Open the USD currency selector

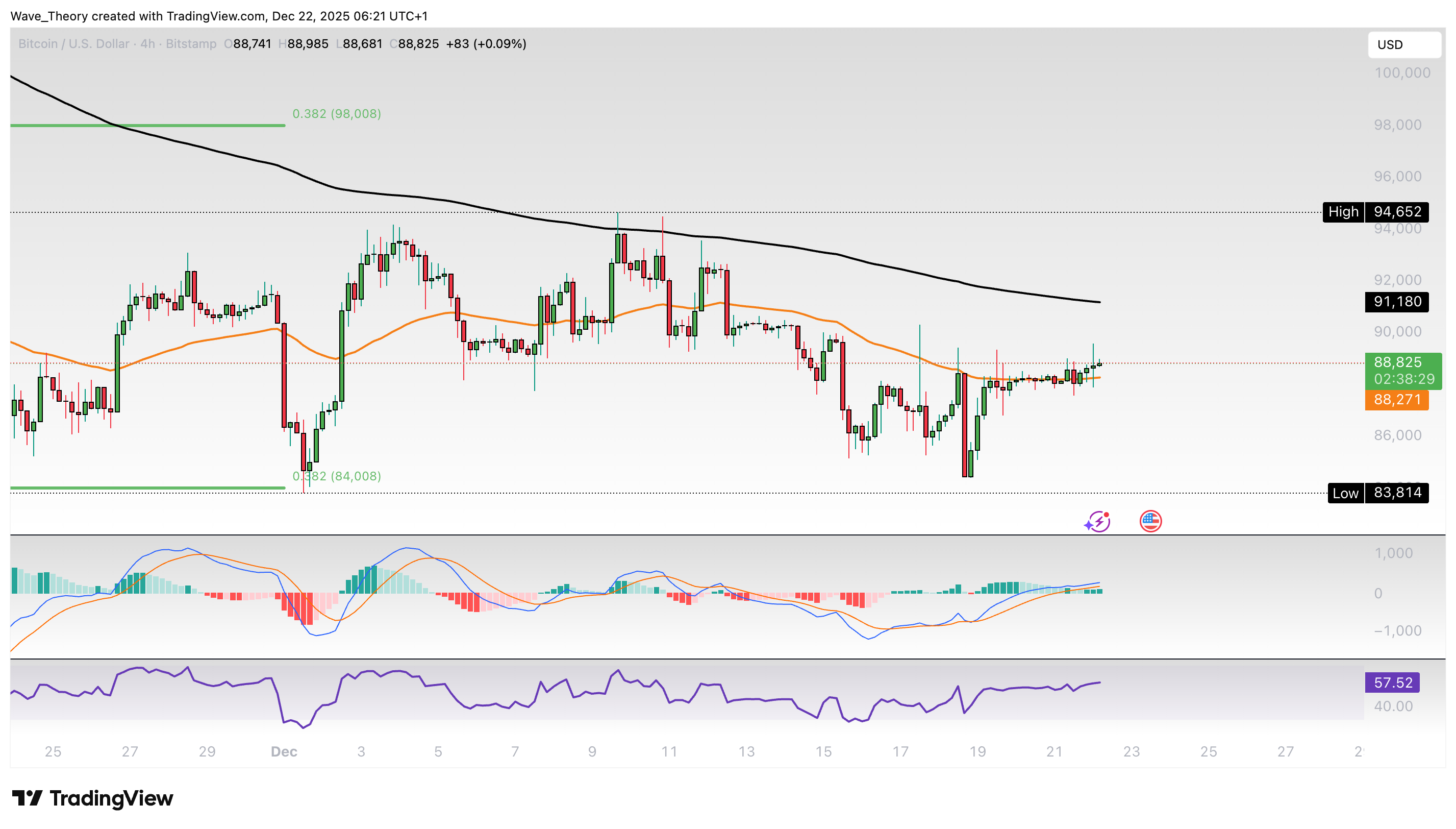click(1390, 45)
